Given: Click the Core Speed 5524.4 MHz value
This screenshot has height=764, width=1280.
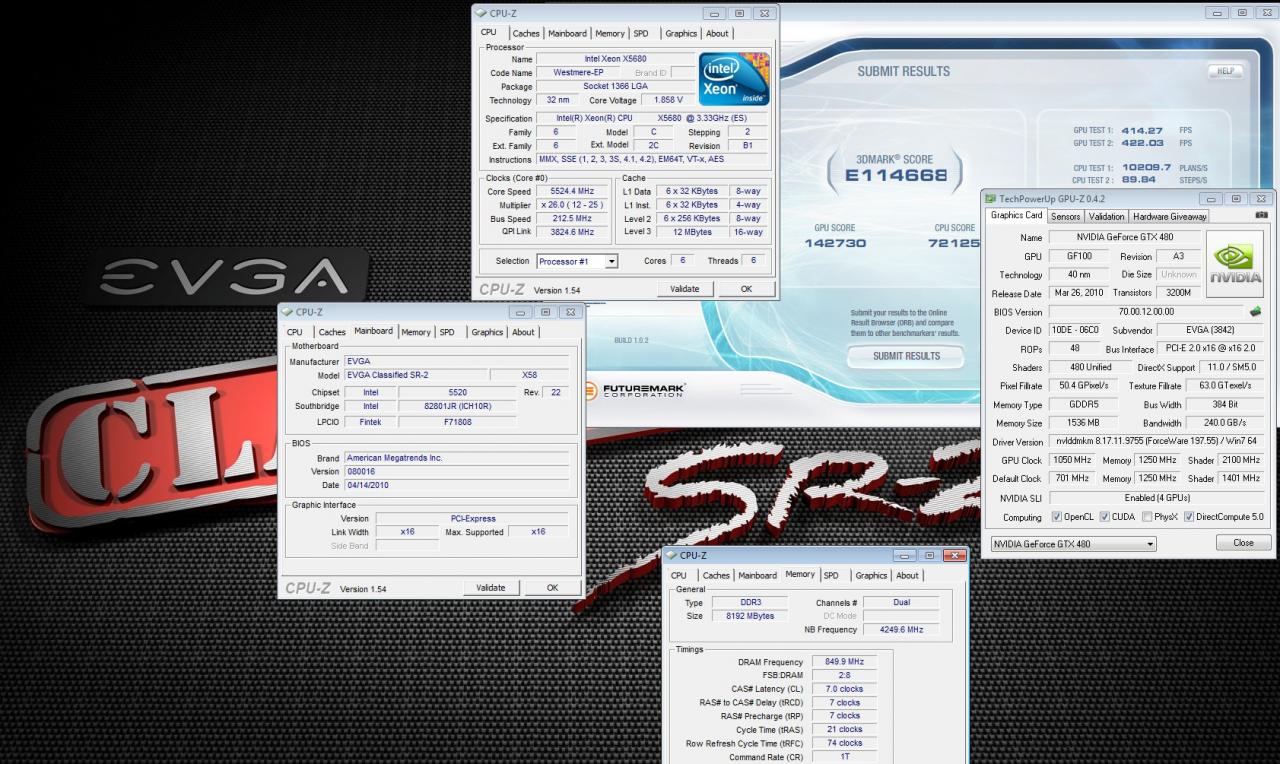Looking at the screenshot, I should point(572,191).
